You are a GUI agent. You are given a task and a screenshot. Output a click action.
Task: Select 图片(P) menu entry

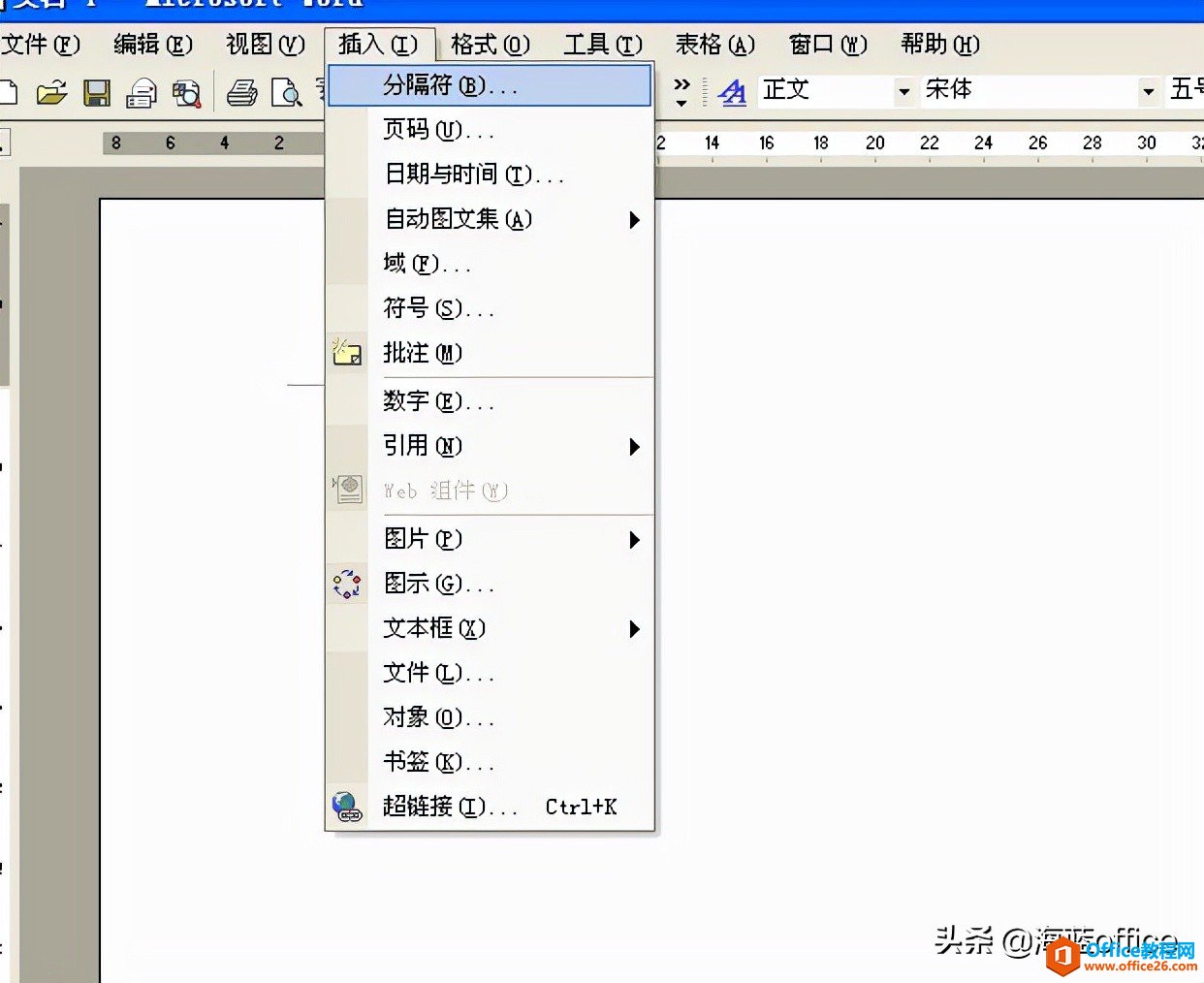pyautogui.click(x=490, y=539)
